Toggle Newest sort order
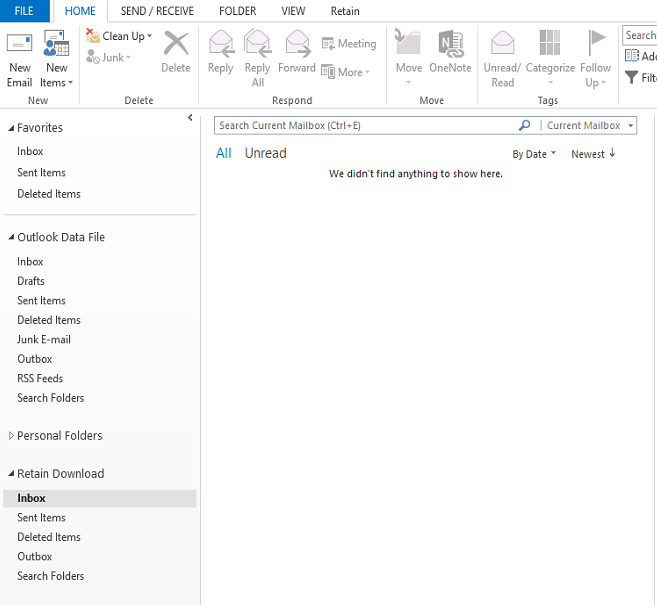 click(x=593, y=154)
